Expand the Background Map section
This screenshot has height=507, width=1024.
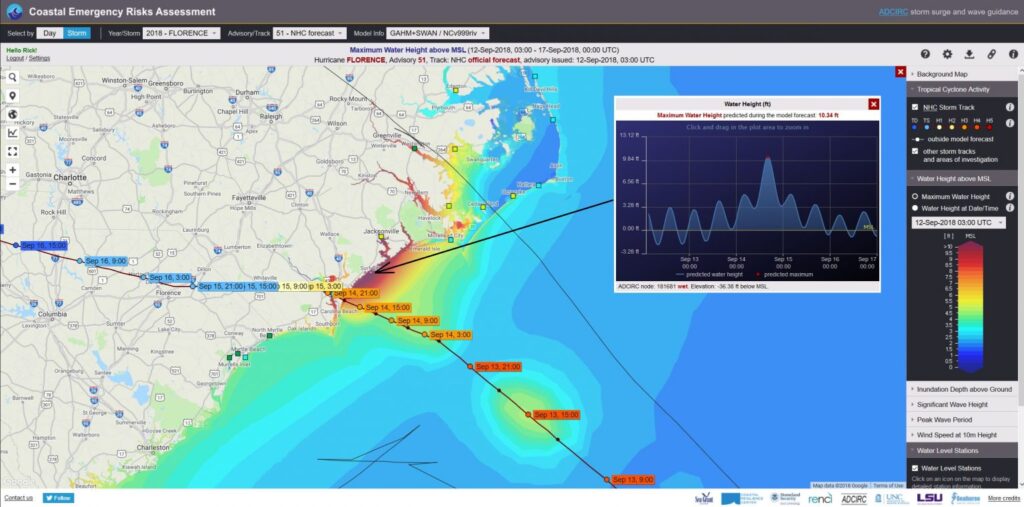[x=961, y=74]
